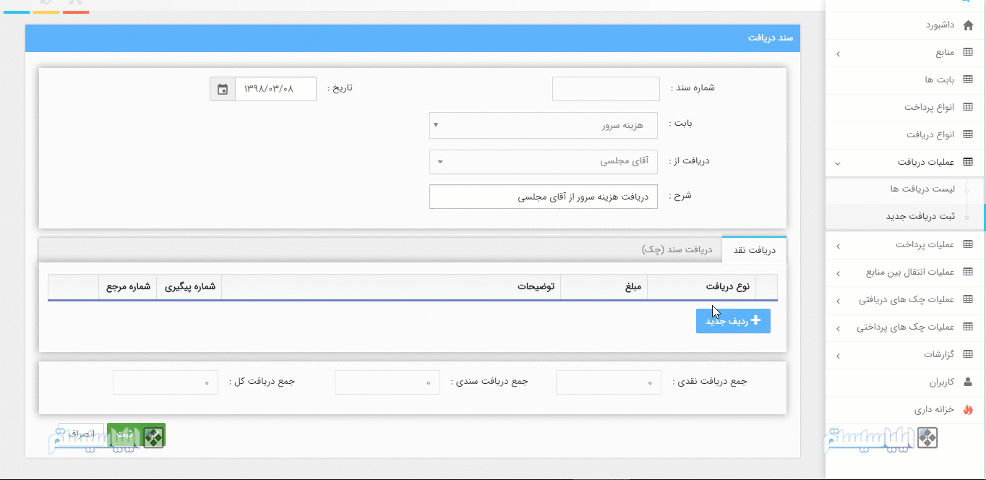Click the green ثبت submit button
This screenshot has width=986, height=480.
tap(136, 435)
